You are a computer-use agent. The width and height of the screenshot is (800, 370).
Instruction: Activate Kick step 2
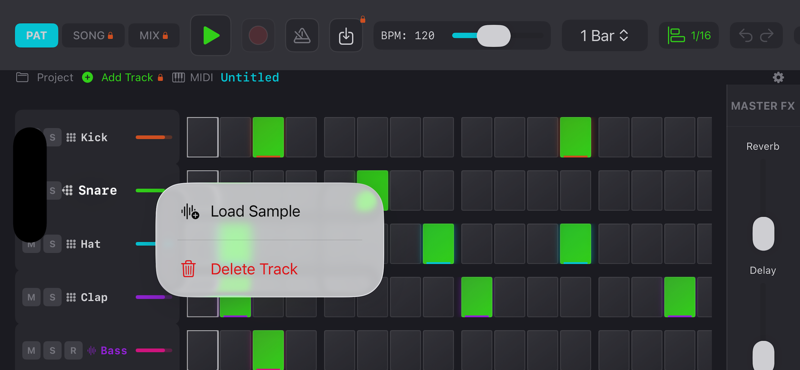235,137
